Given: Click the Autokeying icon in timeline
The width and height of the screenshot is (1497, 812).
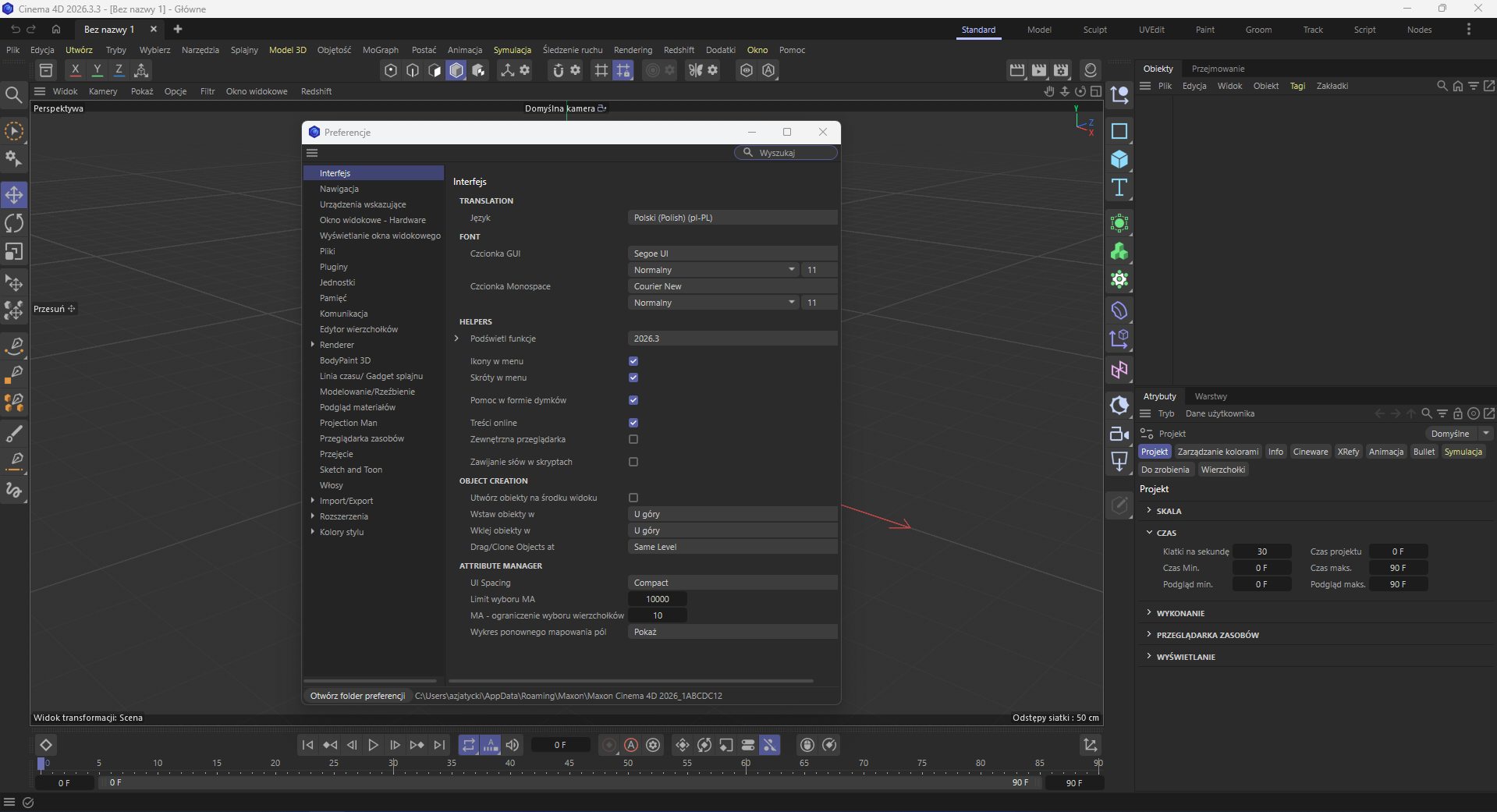Looking at the screenshot, I should click(631, 745).
